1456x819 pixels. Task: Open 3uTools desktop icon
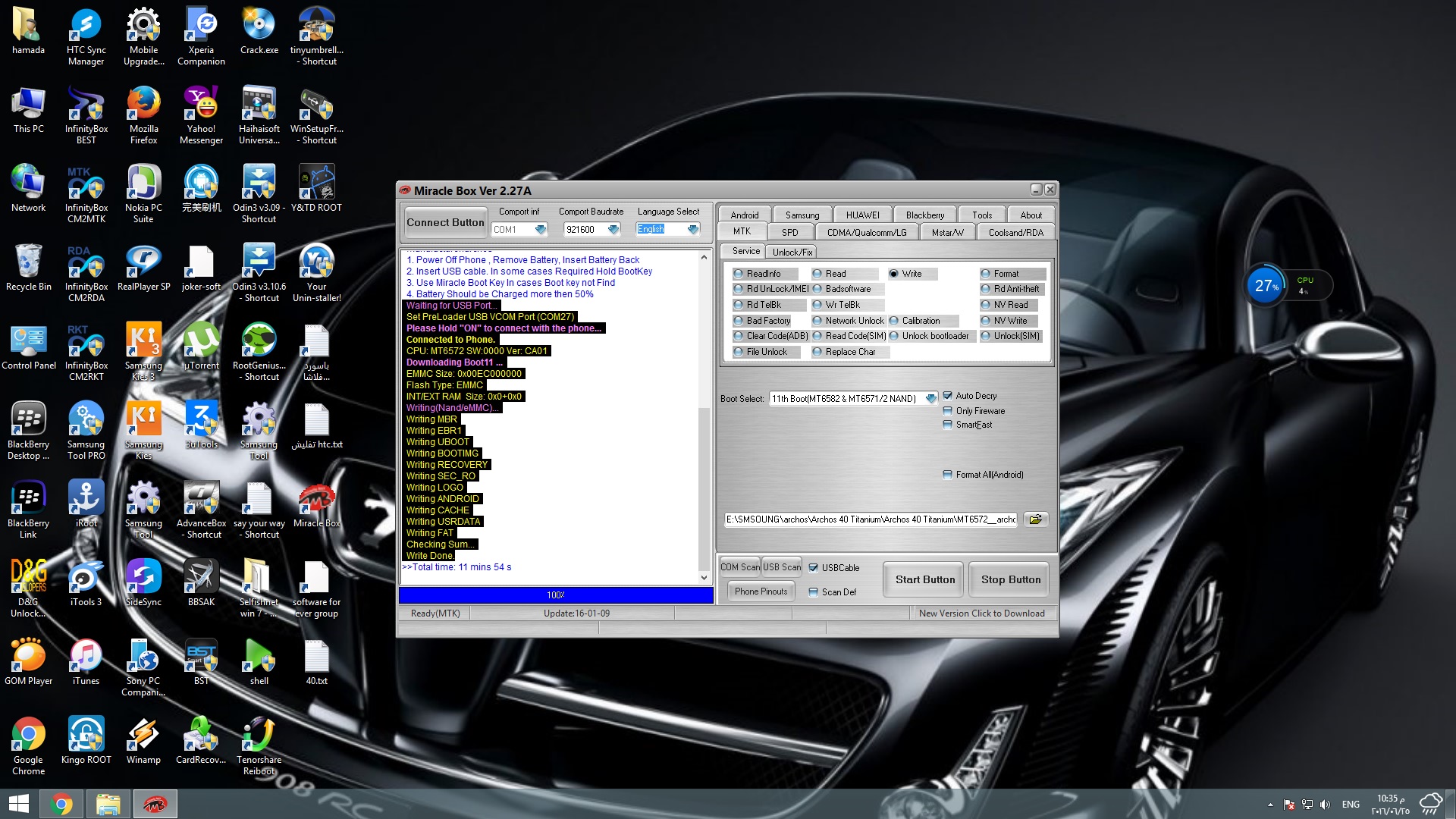pos(201,426)
